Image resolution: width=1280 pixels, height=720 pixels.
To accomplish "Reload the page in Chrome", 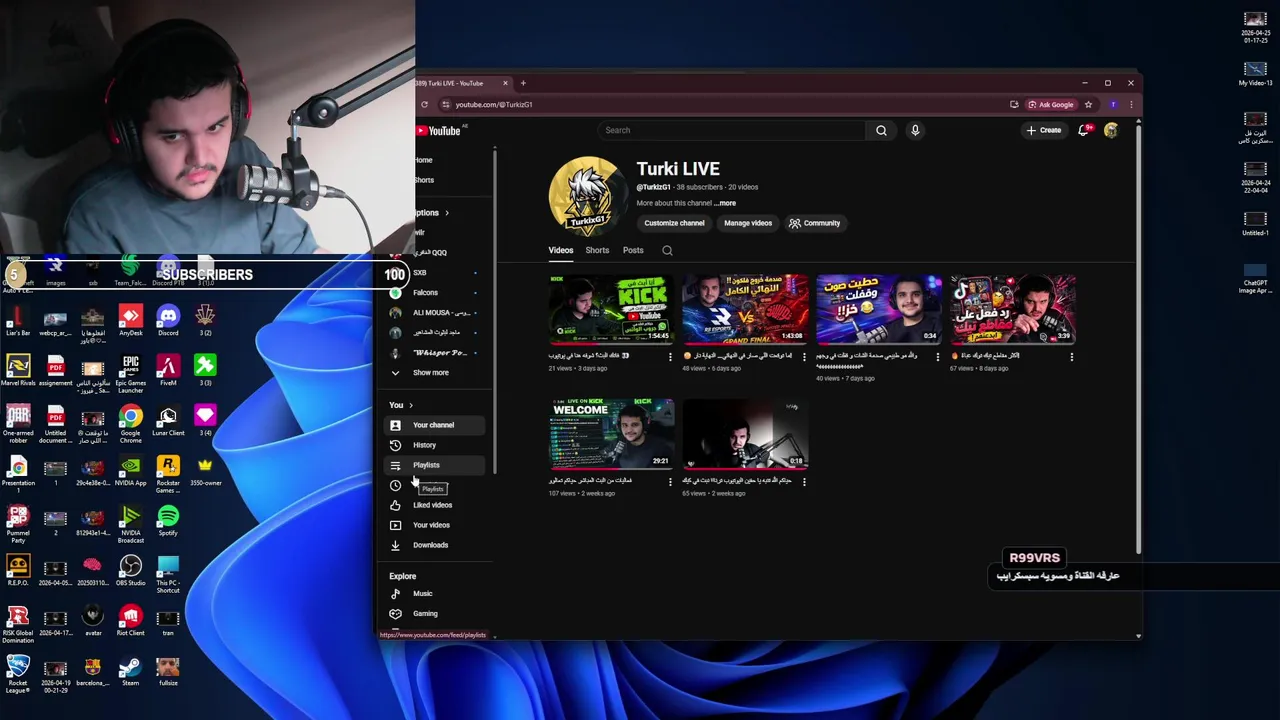I will tap(424, 104).
